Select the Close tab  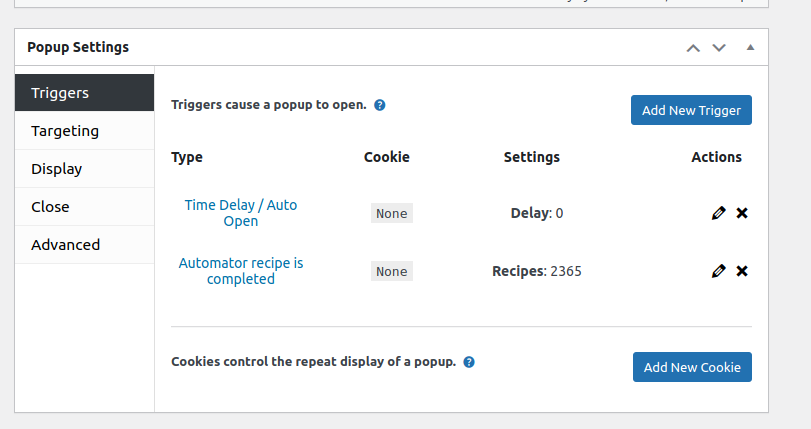point(85,207)
